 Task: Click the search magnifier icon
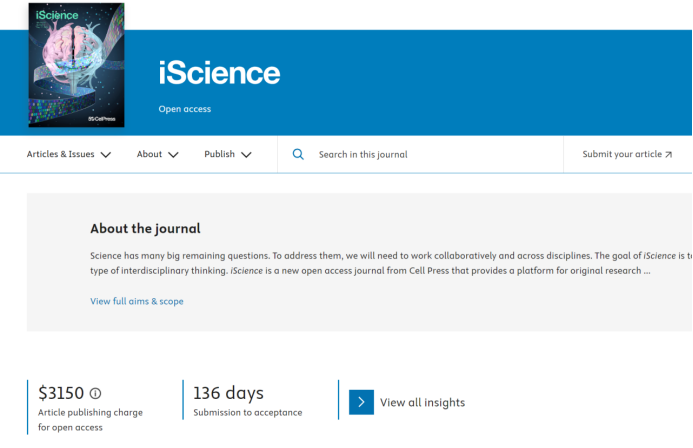pyautogui.click(x=297, y=155)
